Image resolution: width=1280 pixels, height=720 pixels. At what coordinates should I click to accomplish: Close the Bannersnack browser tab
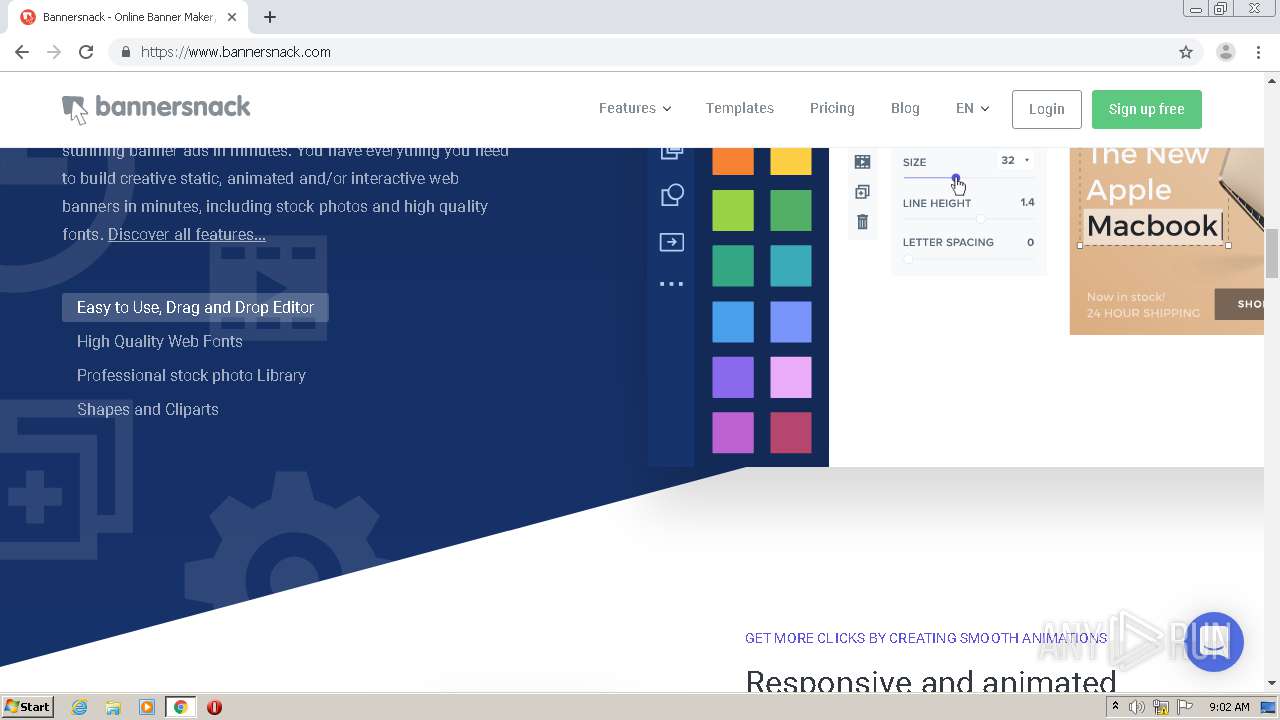(x=232, y=17)
